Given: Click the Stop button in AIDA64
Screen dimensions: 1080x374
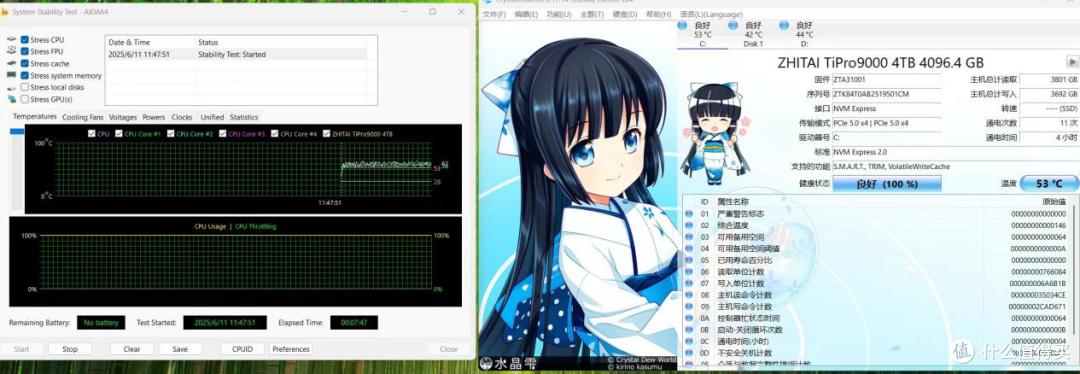Looking at the screenshot, I should point(70,349).
